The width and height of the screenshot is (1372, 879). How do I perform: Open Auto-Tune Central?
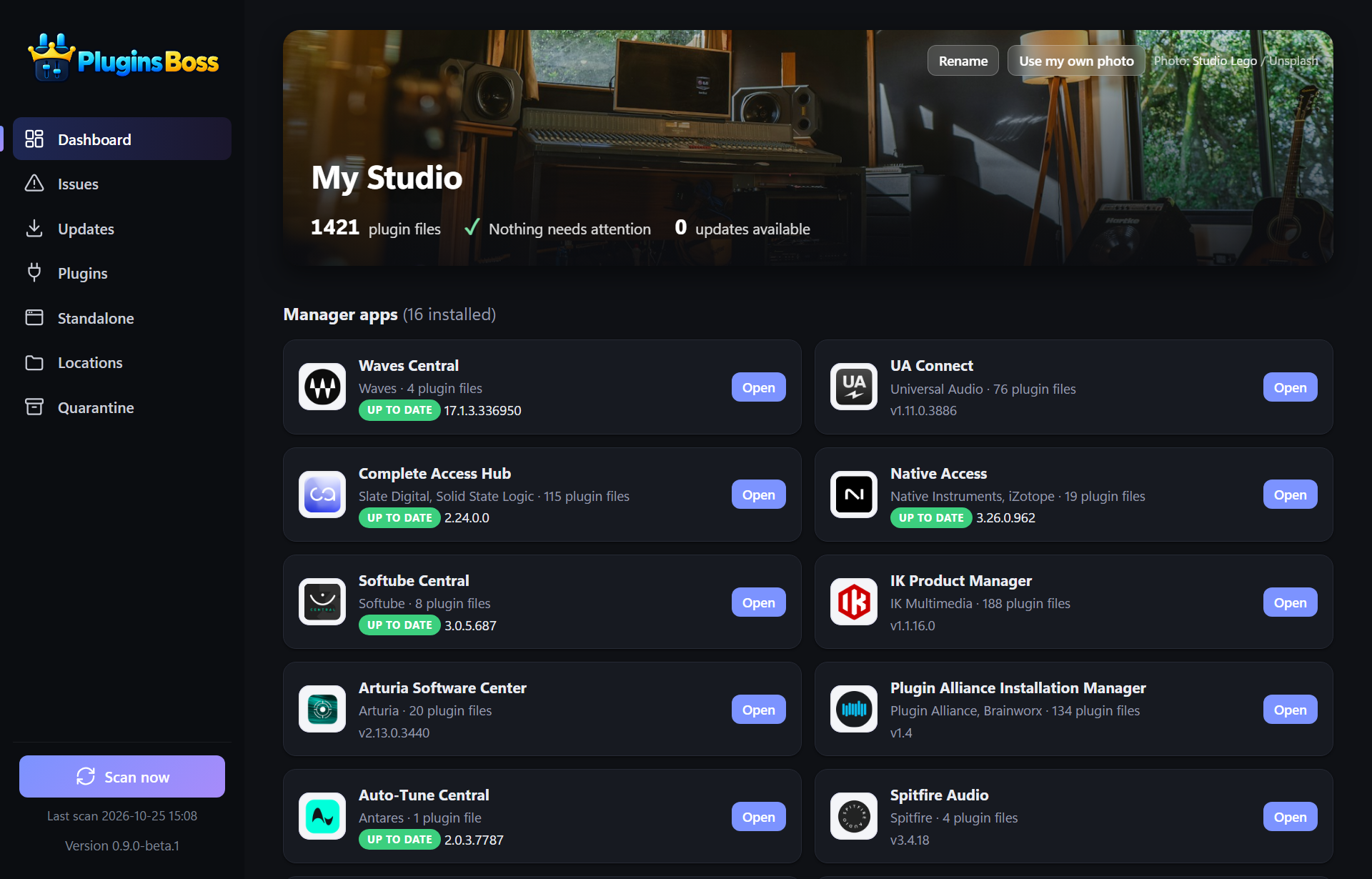(758, 817)
